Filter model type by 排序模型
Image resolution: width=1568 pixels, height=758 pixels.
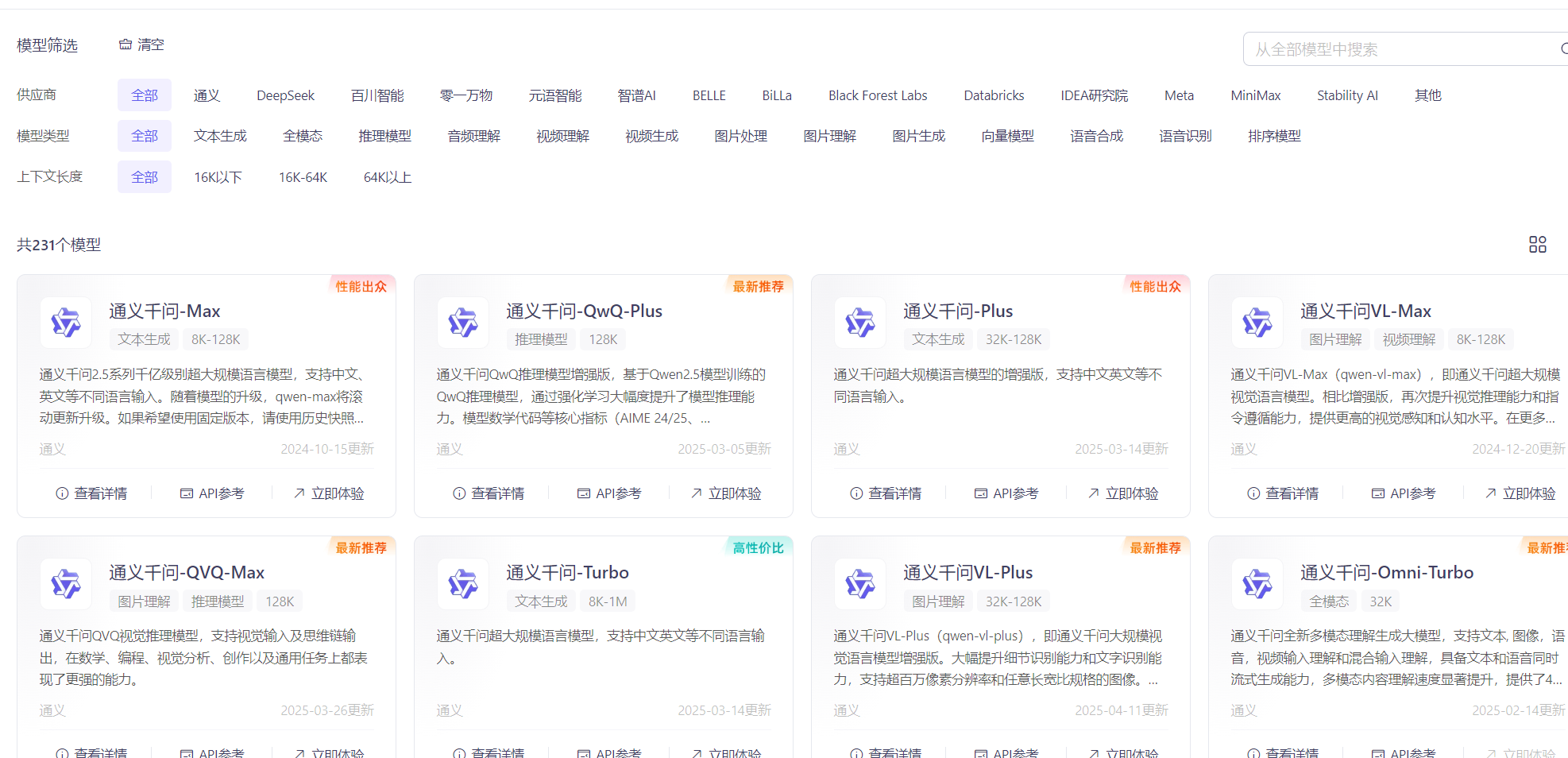pyautogui.click(x=1274, y=136)
